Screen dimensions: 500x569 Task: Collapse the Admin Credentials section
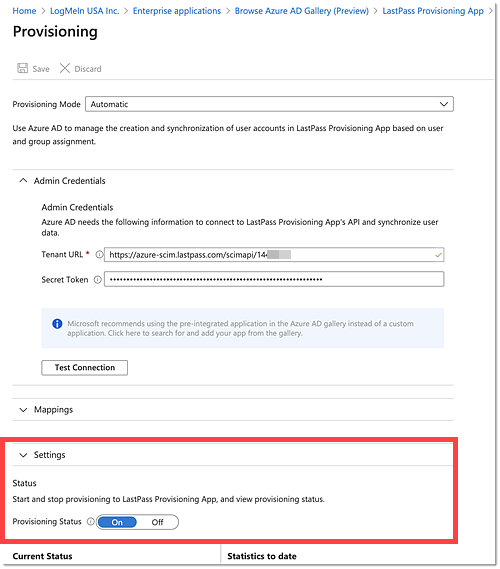[x=23, y=180]
